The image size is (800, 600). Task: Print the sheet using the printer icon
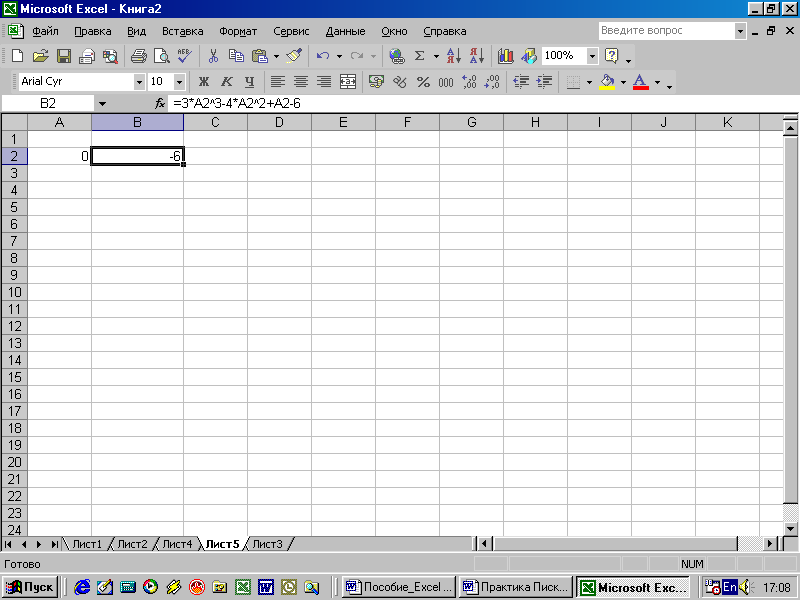(x=138, y=56)
